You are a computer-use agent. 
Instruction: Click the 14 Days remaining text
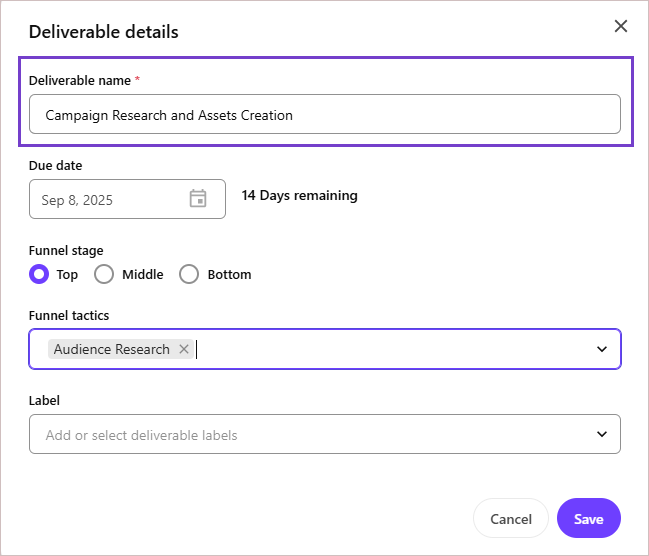coord(300,195)
